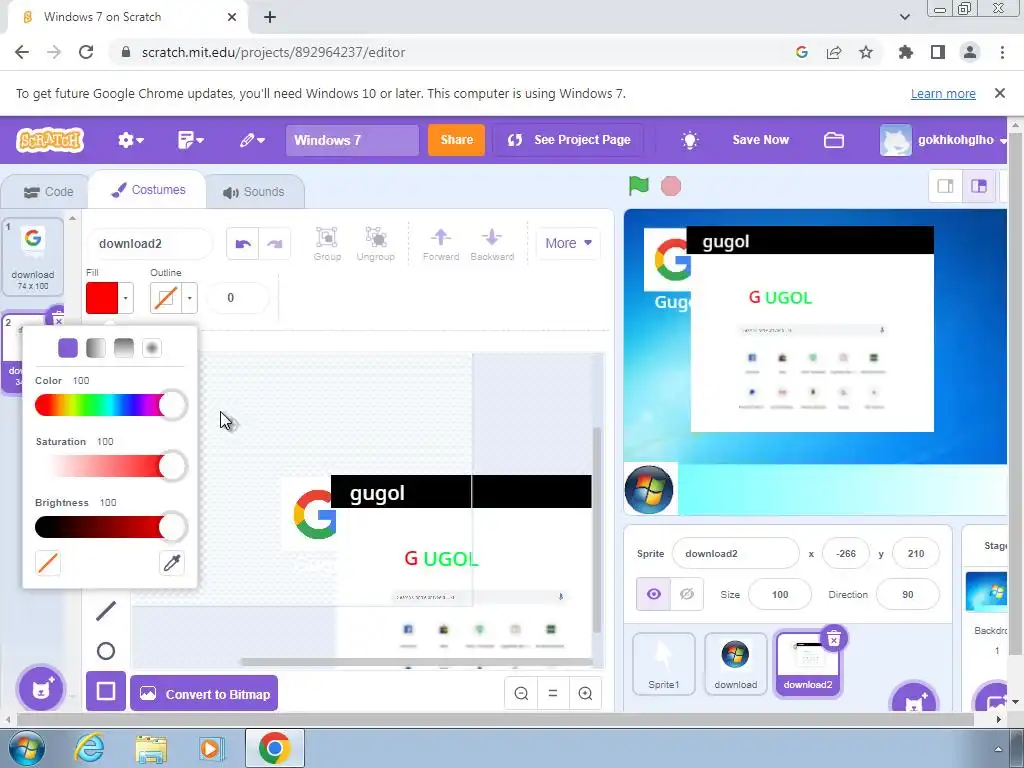Click the Brightness slider handle
This screenshot has height=768, width=1024.
pyautogui.click(x=172, y=527)
